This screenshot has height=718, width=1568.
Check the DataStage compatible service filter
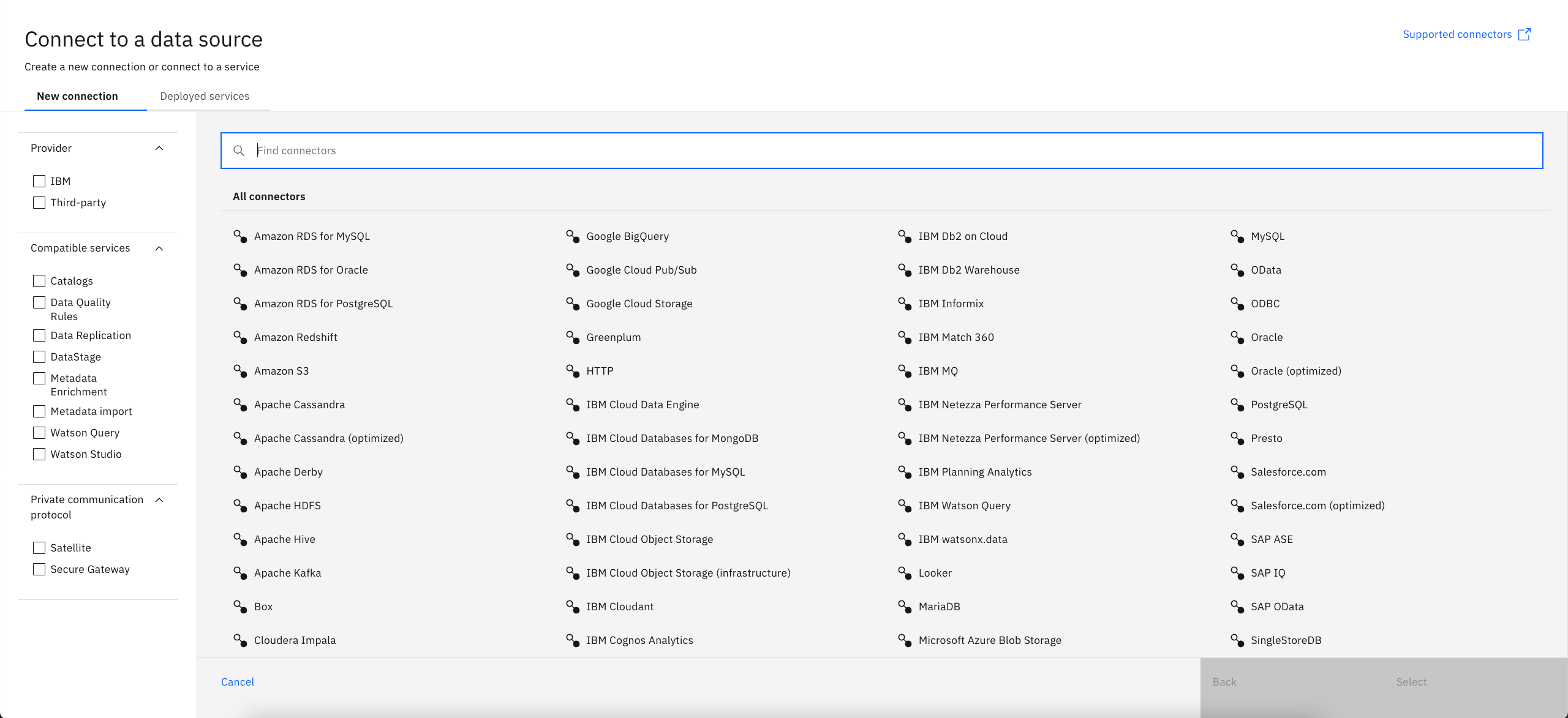click(39, 356)
